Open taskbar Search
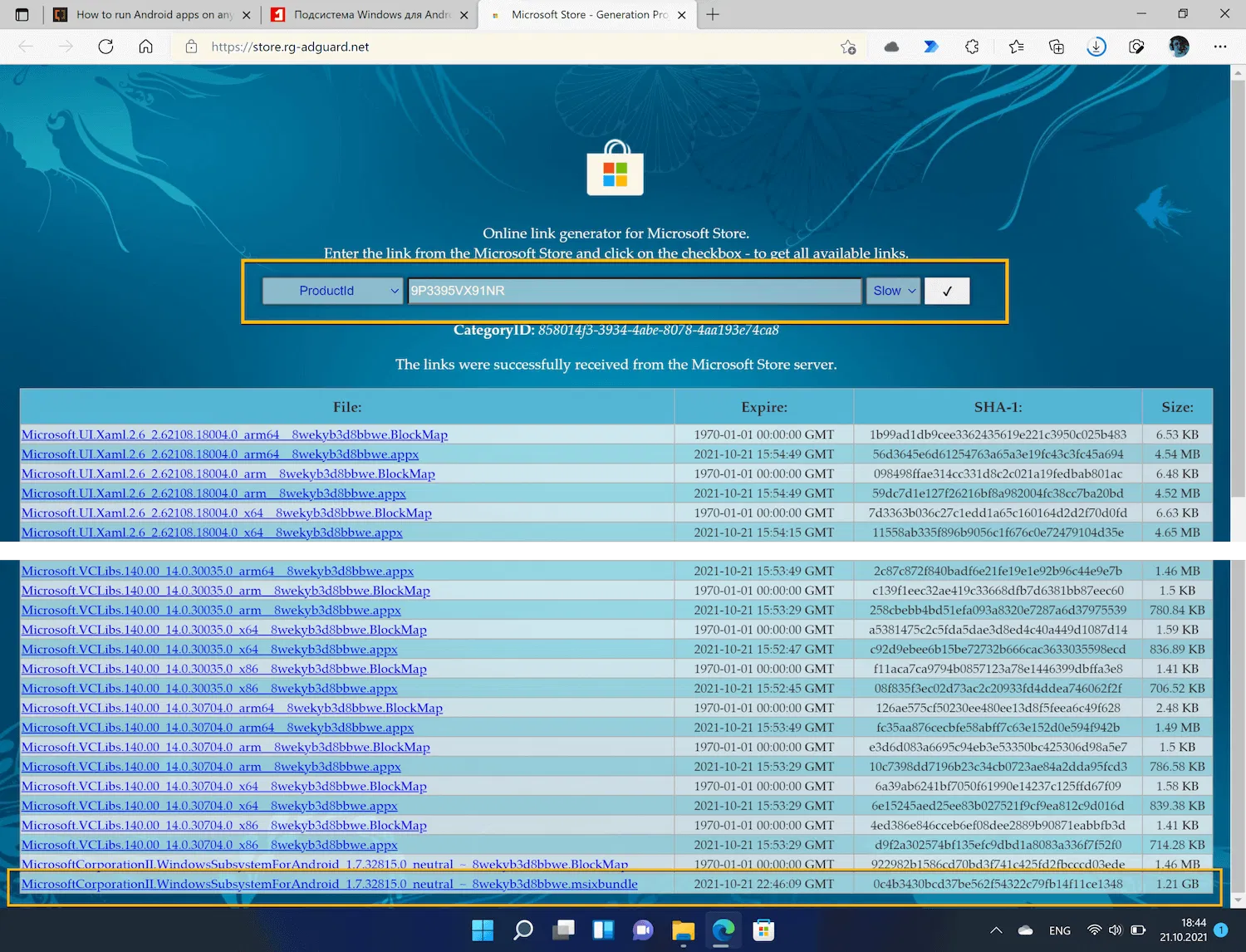Screen dimensions: 1246x952 click(523, 930)
